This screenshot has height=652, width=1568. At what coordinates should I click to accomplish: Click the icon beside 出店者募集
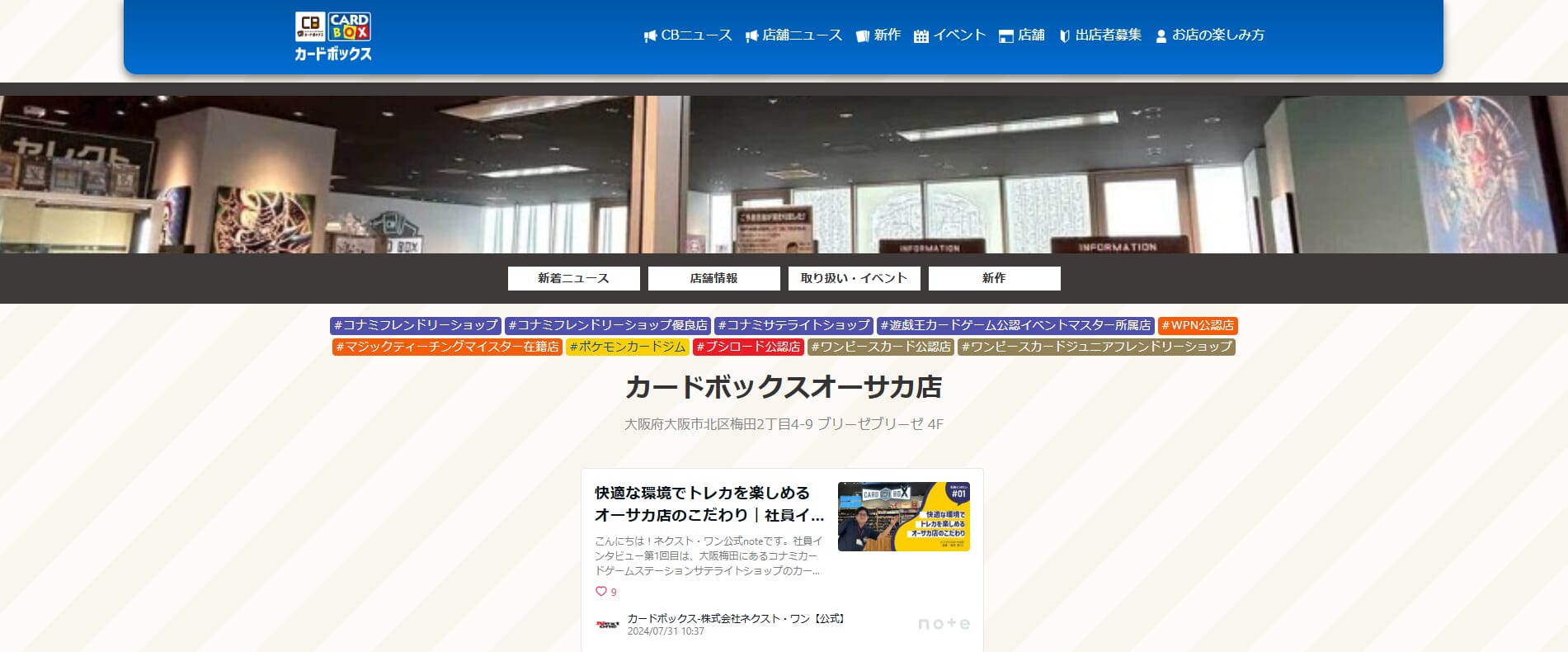point(1065,36)
